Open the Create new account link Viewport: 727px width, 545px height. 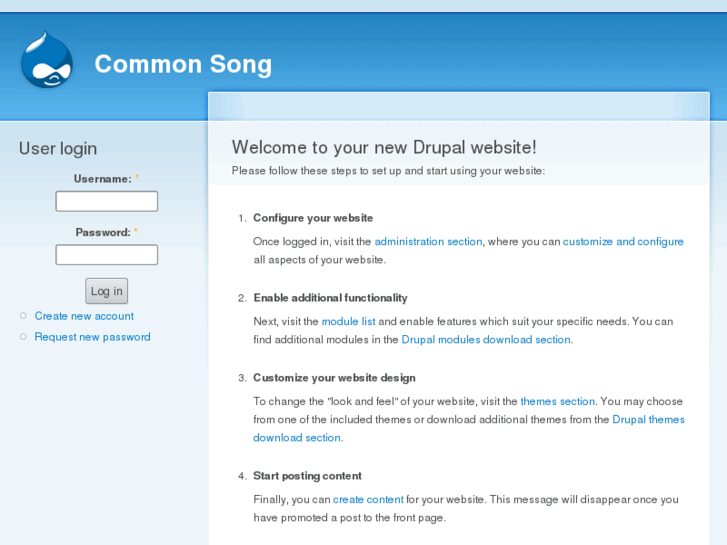84,316
